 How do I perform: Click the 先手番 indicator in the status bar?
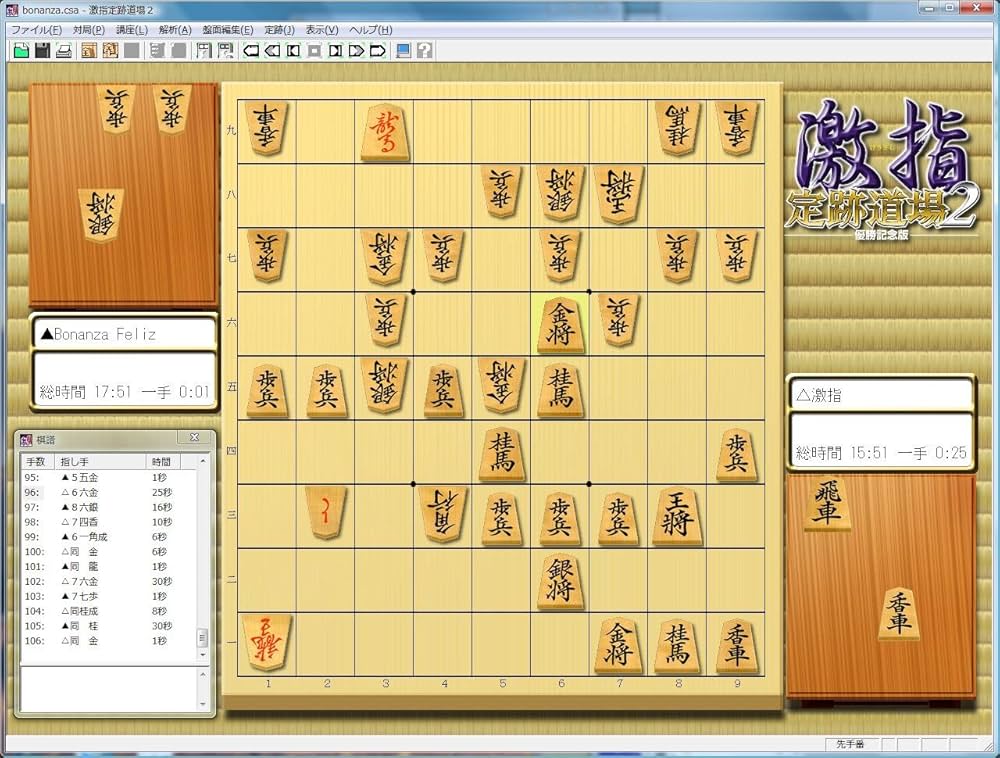848,744
